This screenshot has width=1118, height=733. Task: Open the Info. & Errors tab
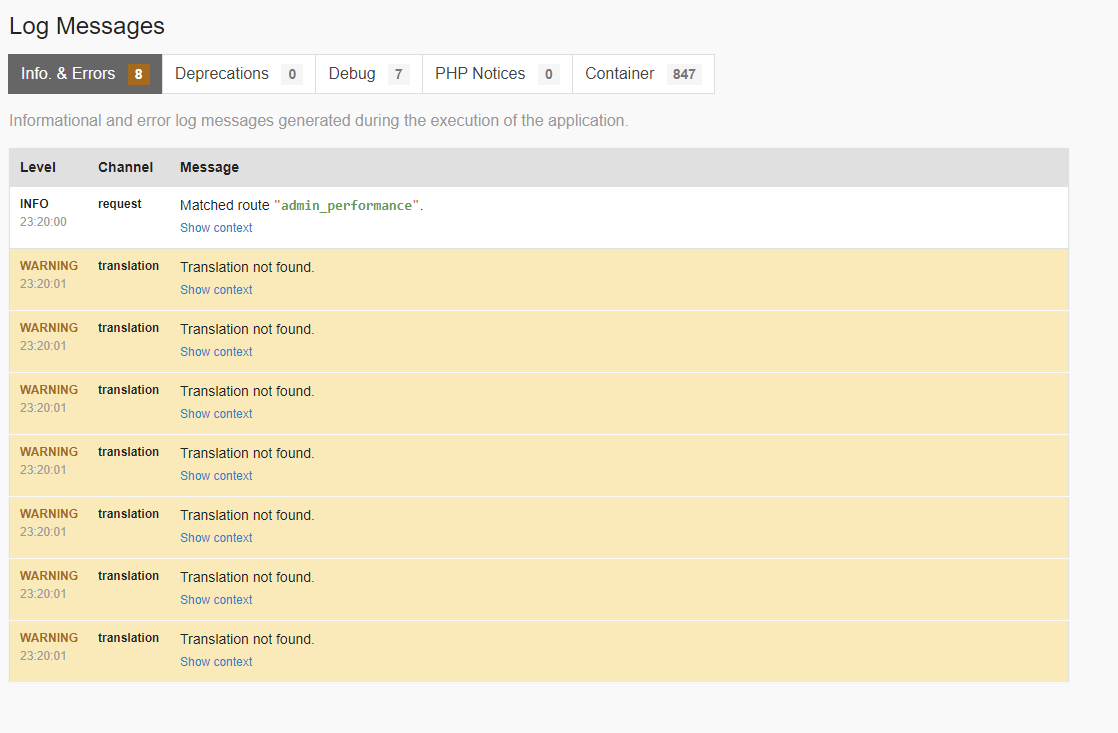85,74
